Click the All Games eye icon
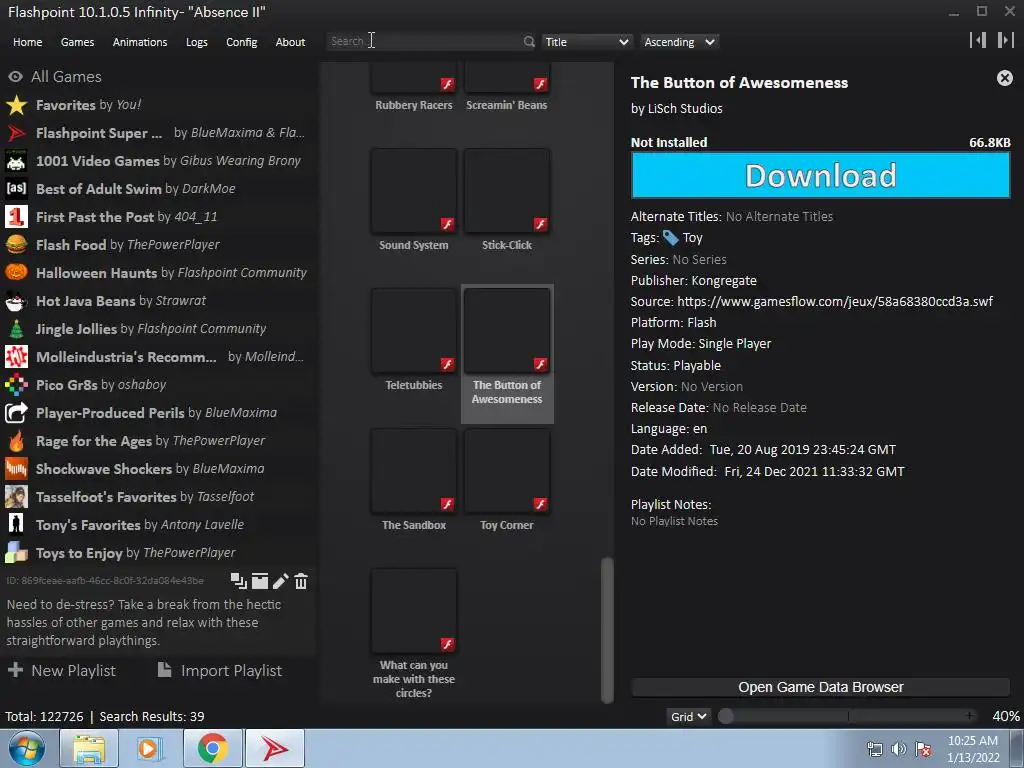The width and height of the screenshot is (1024, 768). point(15,76)
